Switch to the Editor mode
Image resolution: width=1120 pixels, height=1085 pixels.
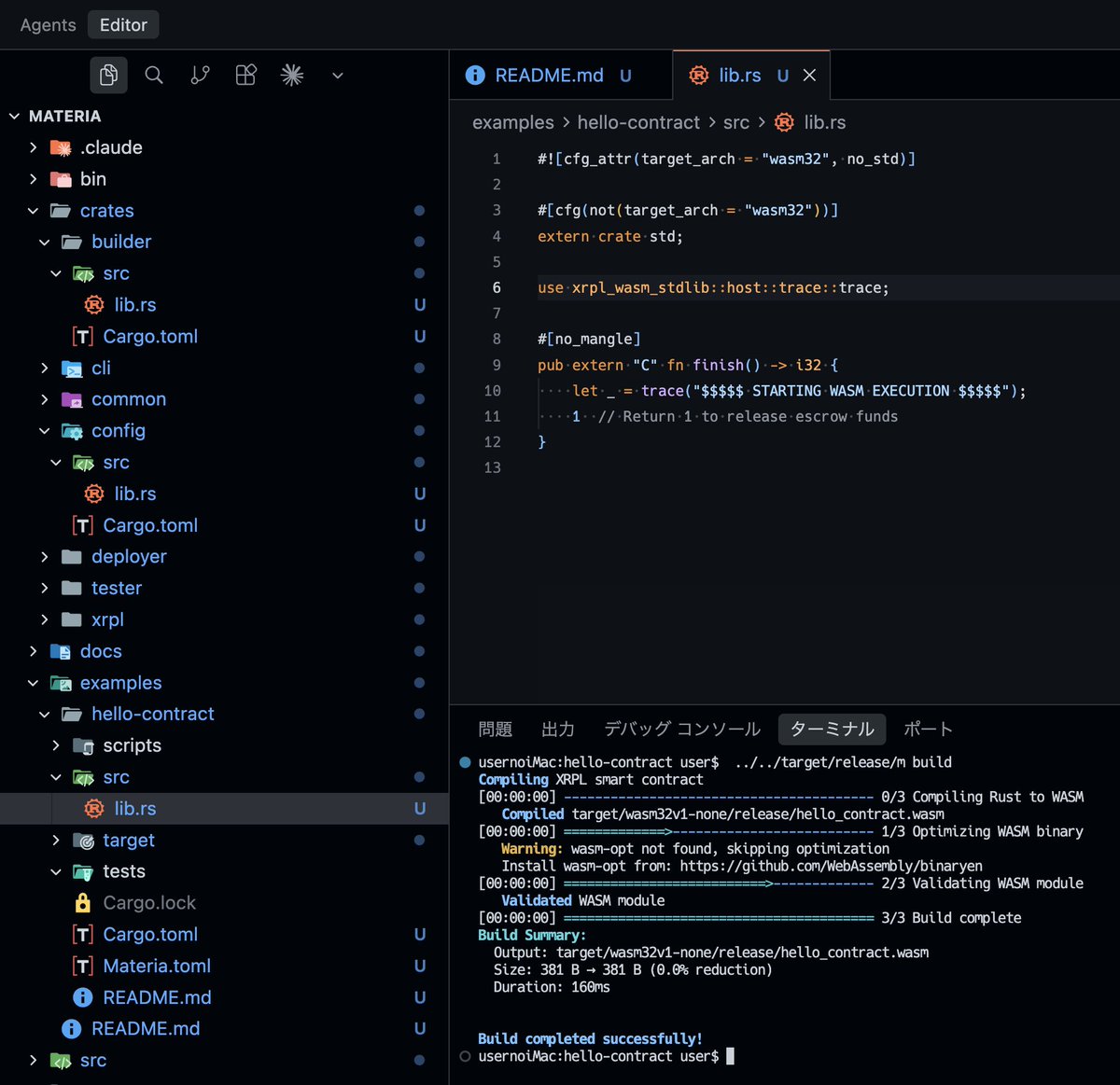pos(123,25)
